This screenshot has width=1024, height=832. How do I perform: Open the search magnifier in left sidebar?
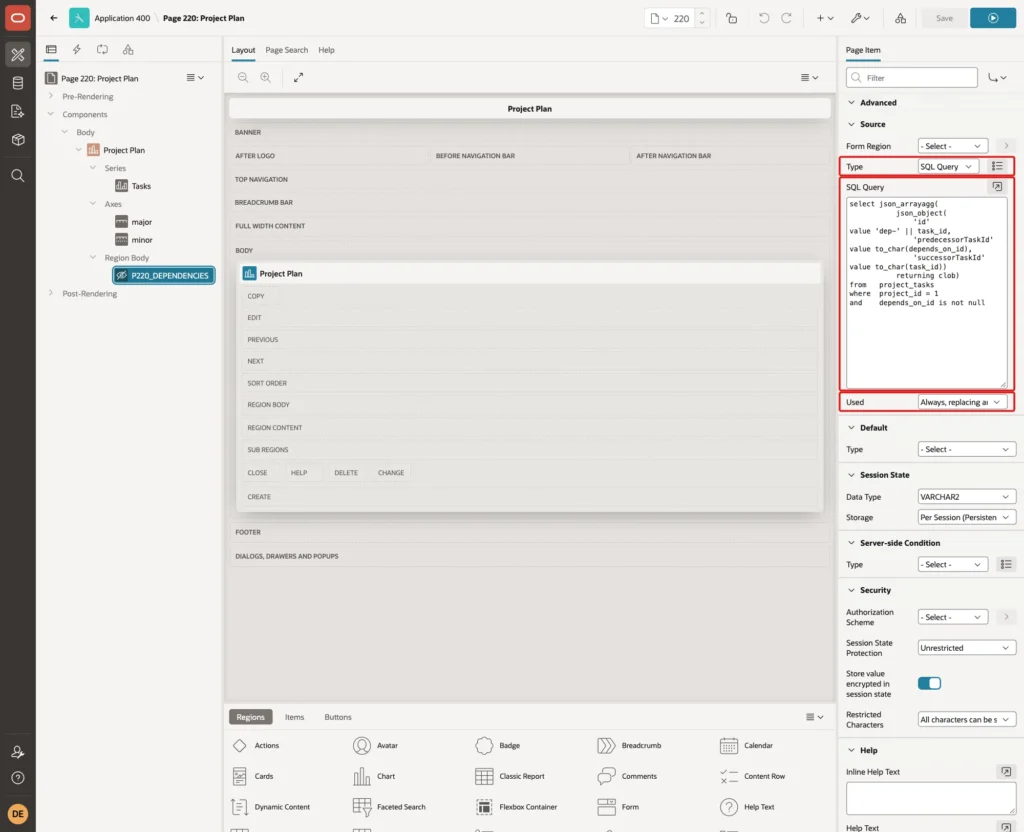[x=18, y=176]
